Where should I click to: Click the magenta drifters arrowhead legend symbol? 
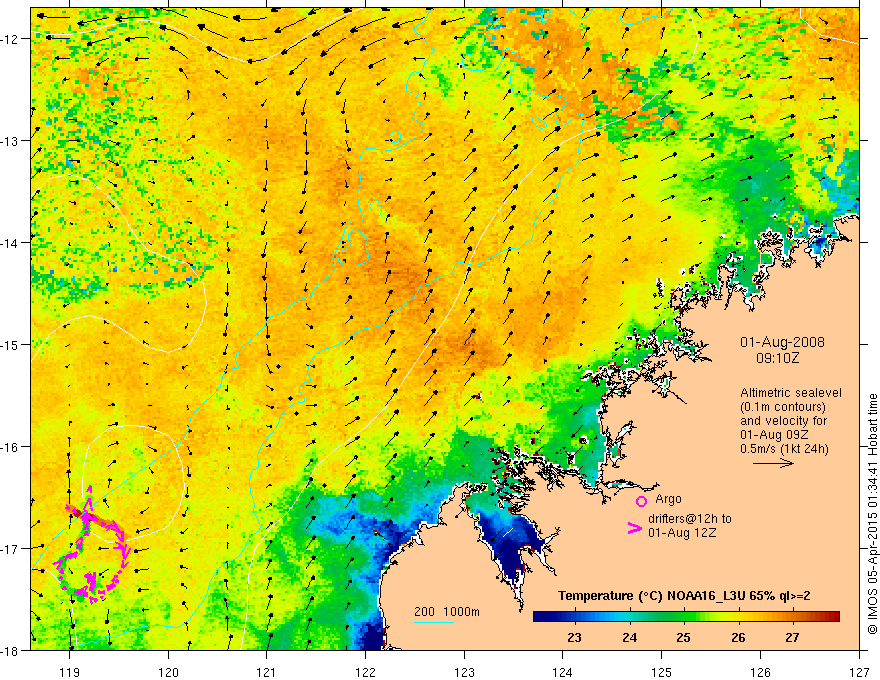point(634,528)
